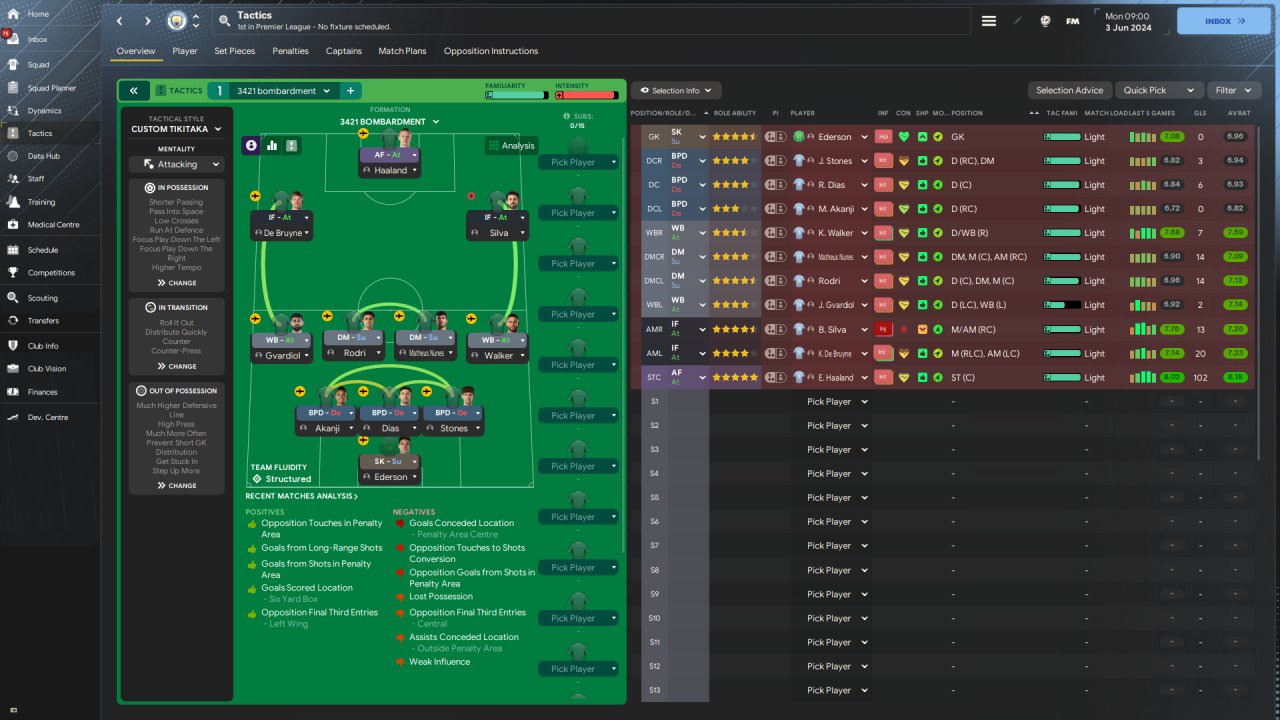Open the Recent Matches Analysis link
Viewport: 1280px width, 720px height.
tap(302, 496)
